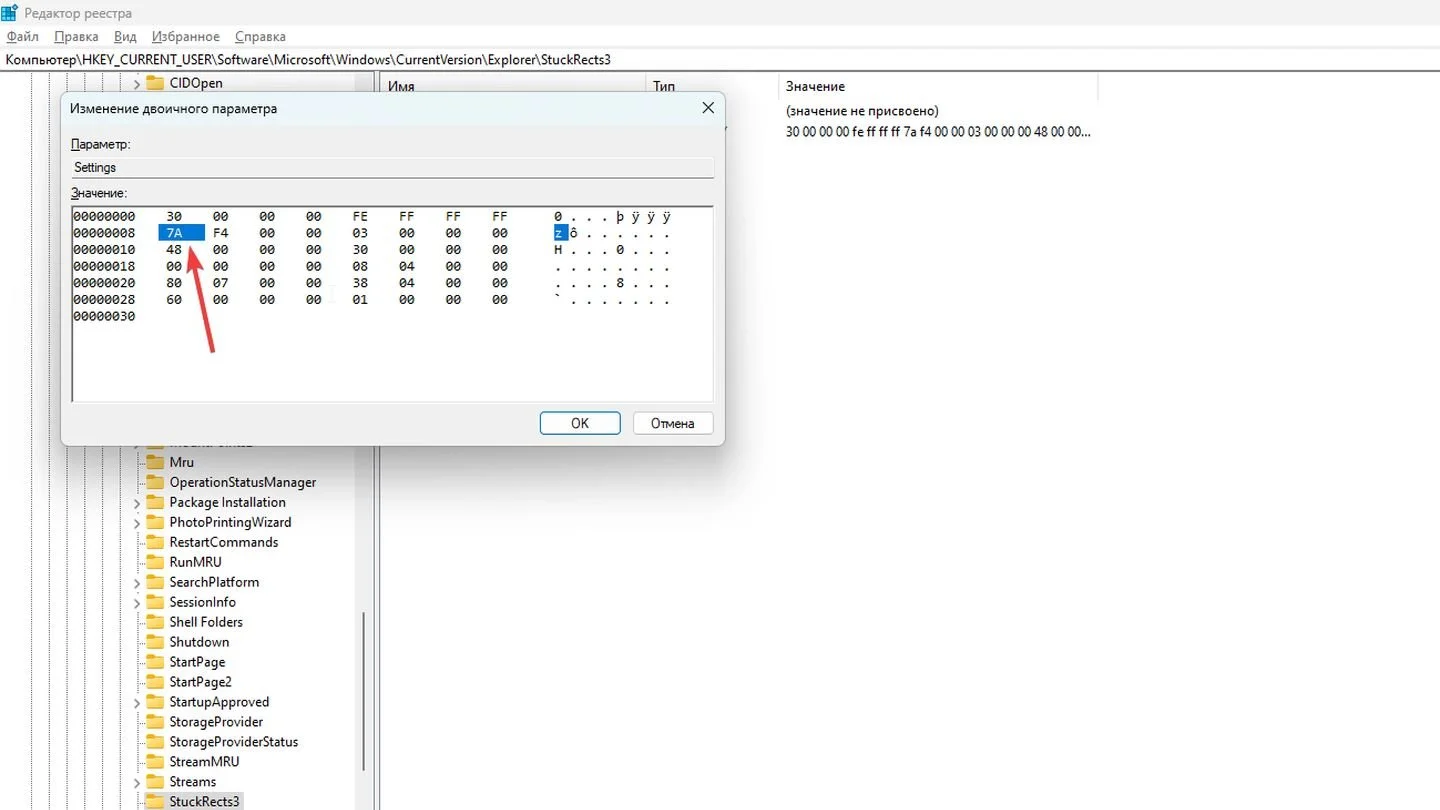
Task: Click the folder icon beside CIDOpen
Action: [x=154, y=83]
